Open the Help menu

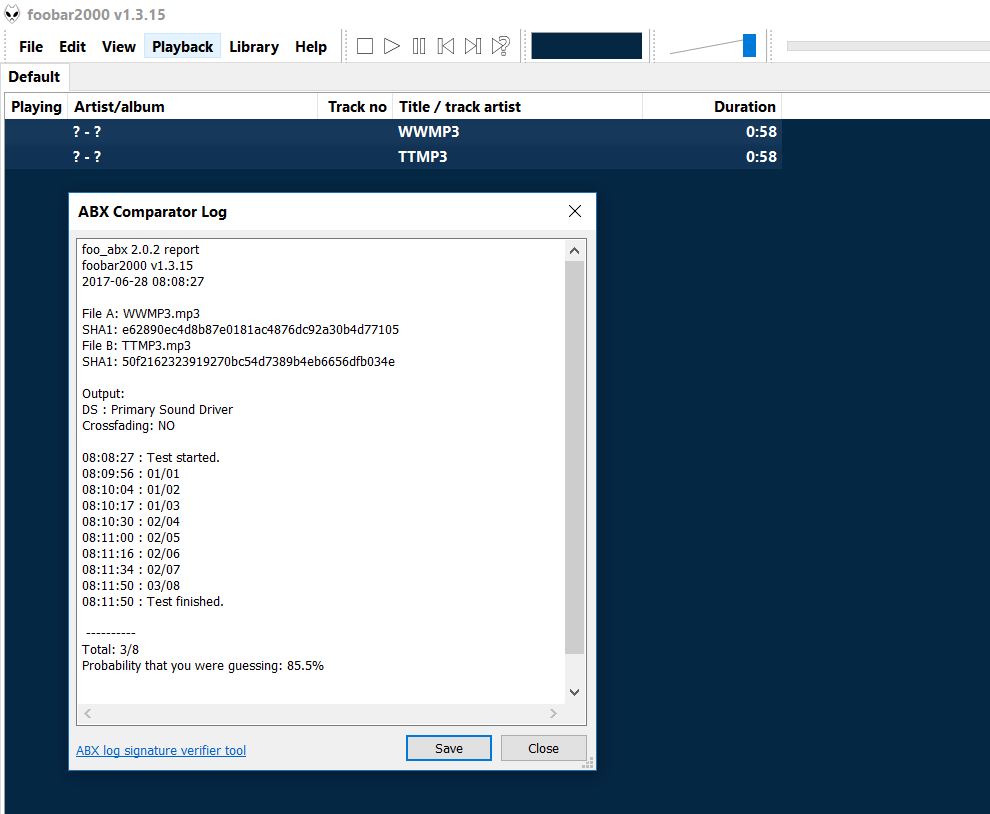click(x=311, y=47)
